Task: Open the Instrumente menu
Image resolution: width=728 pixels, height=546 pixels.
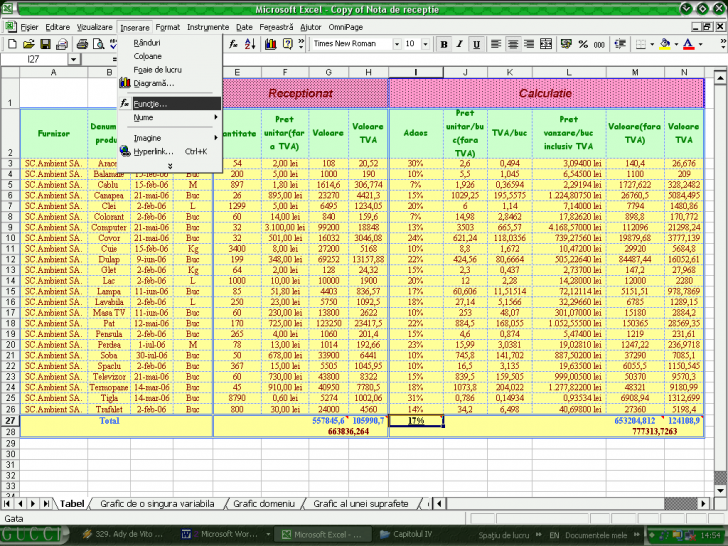Action: pyautogui.click(x=208, y=27)
